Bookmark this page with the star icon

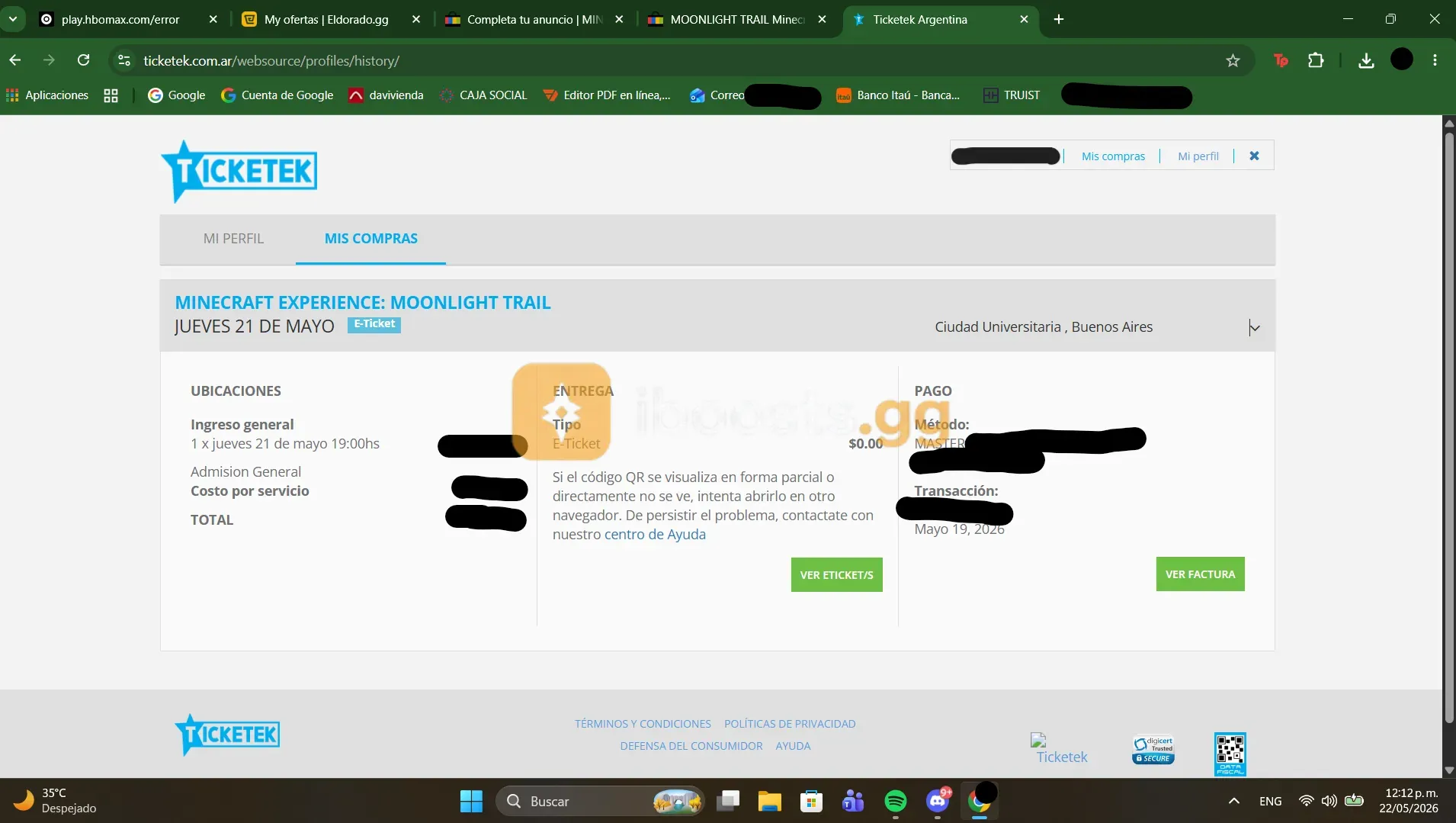1233,60
